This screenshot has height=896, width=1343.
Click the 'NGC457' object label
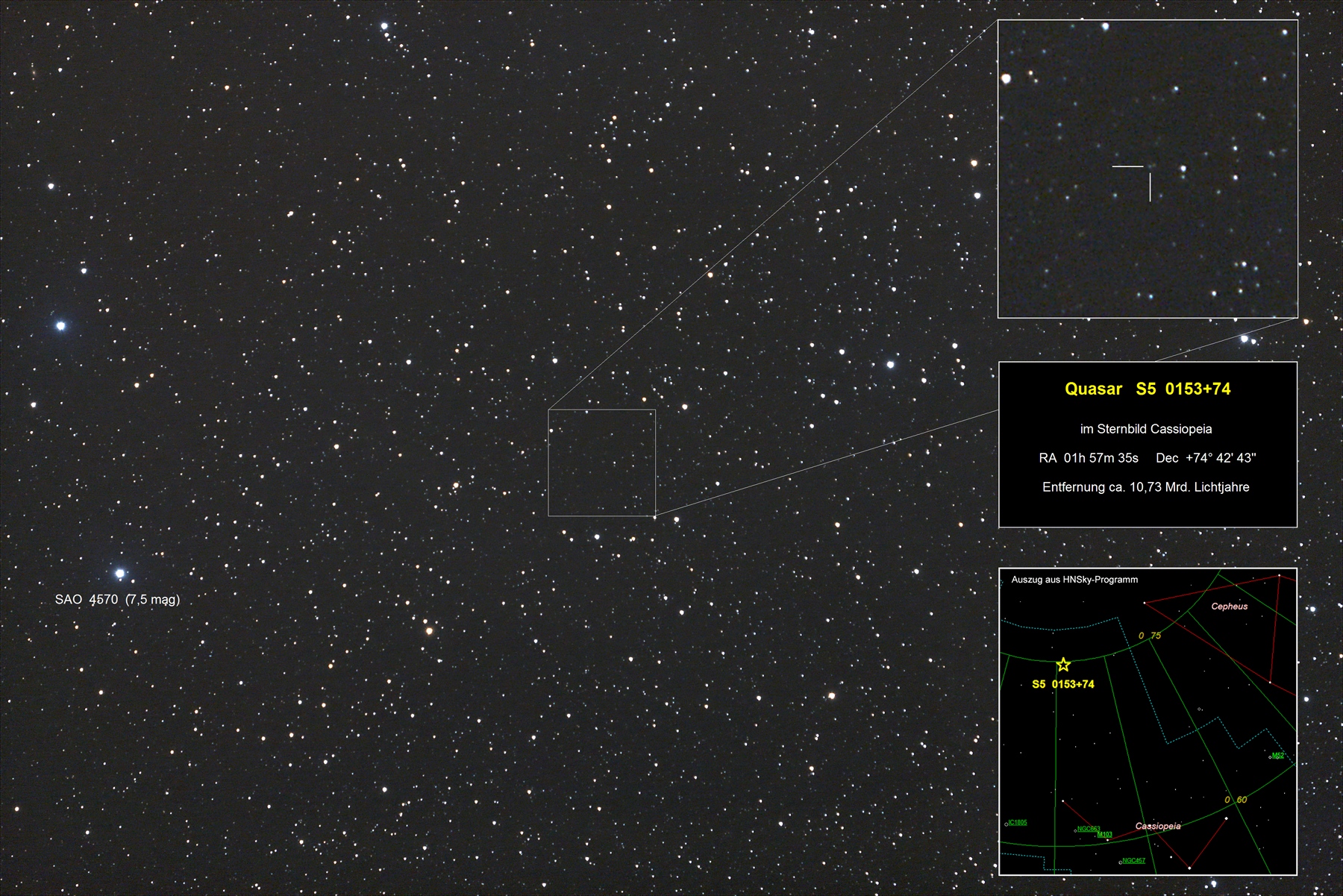click(x=1133, y=861)
